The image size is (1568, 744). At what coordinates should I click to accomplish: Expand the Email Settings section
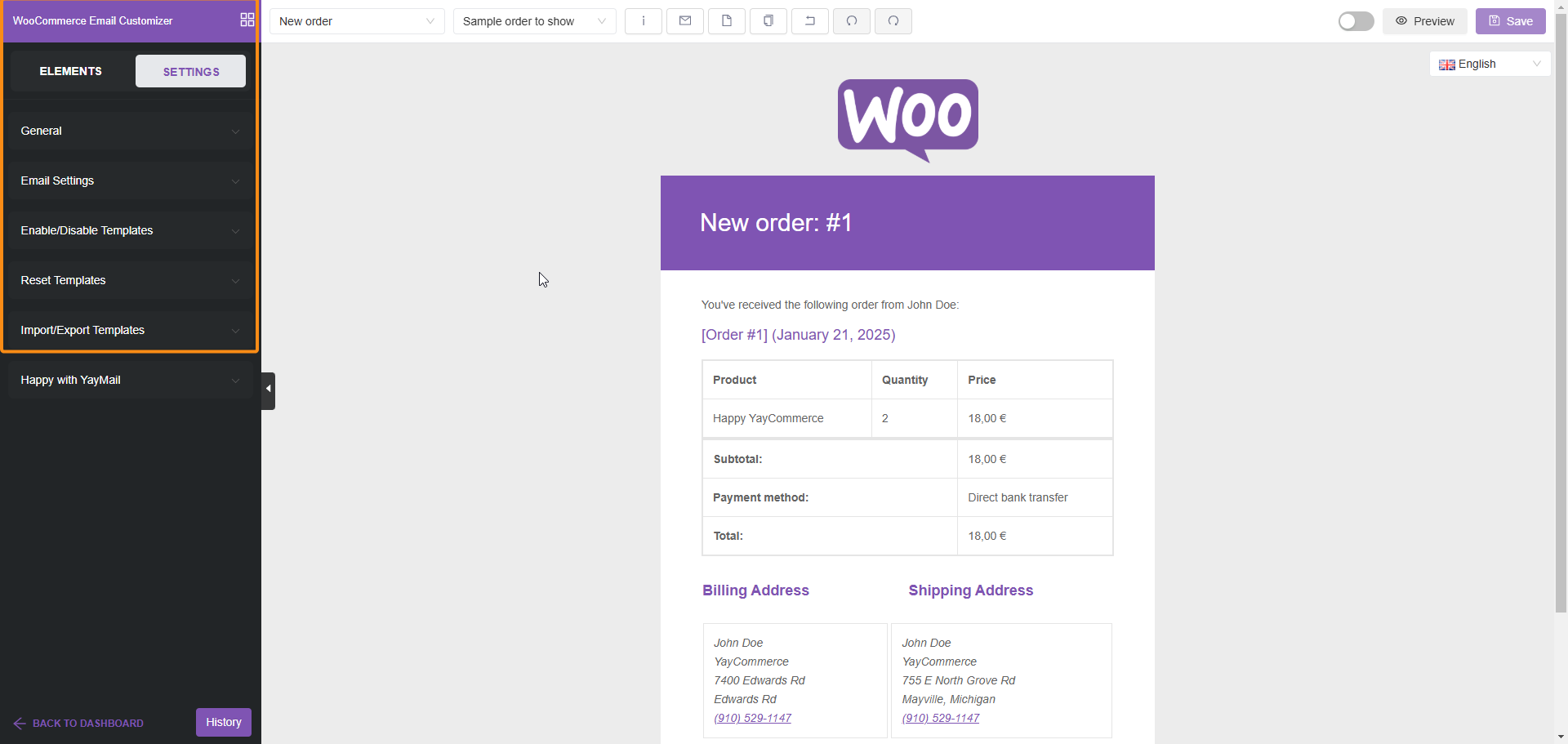[x=130, y=180]
